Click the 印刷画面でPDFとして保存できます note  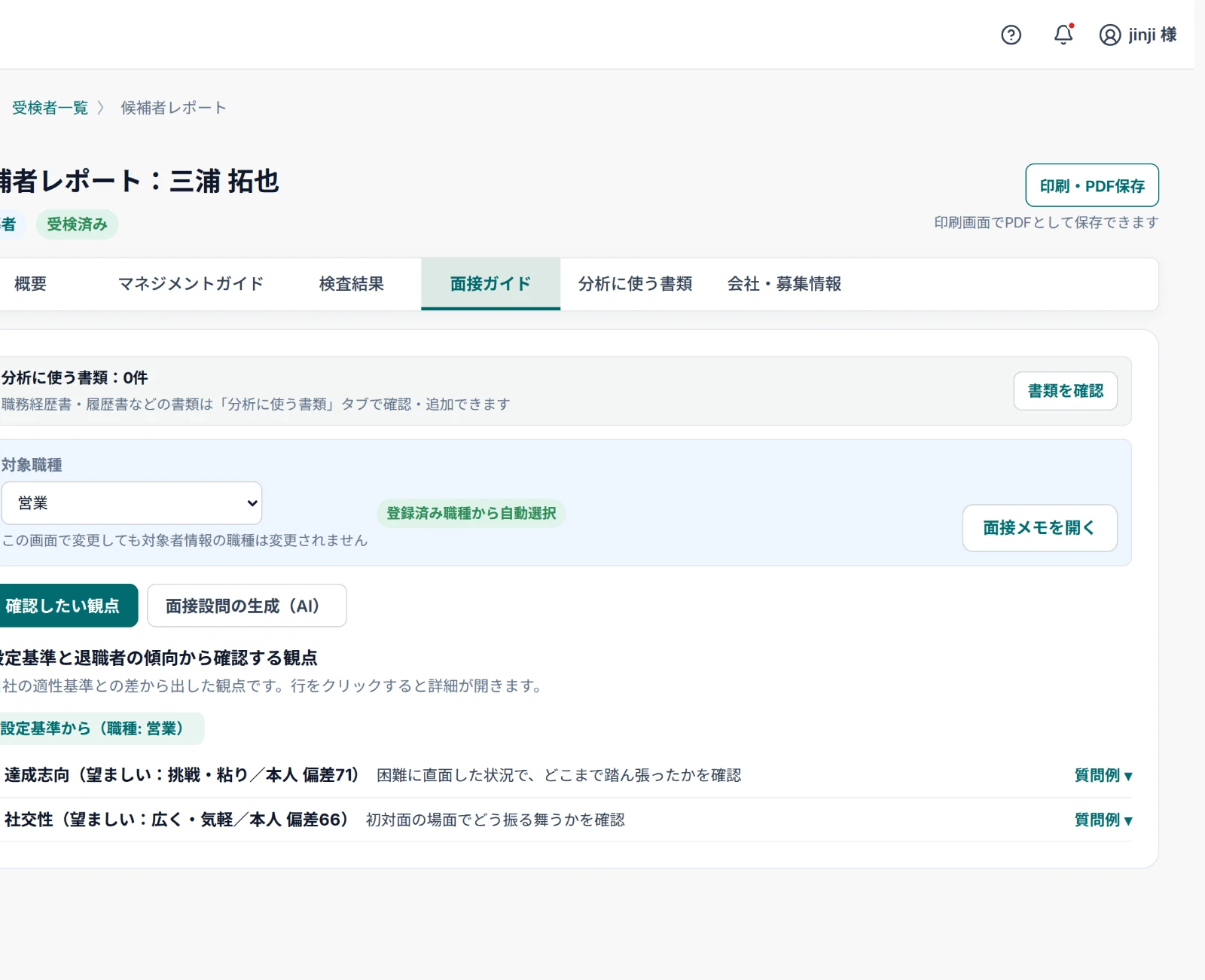tap(1046, 222)
